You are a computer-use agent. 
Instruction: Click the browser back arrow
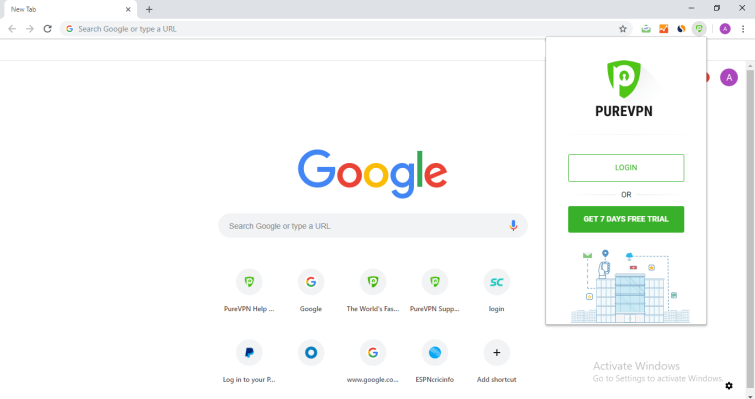pos(12,29)
